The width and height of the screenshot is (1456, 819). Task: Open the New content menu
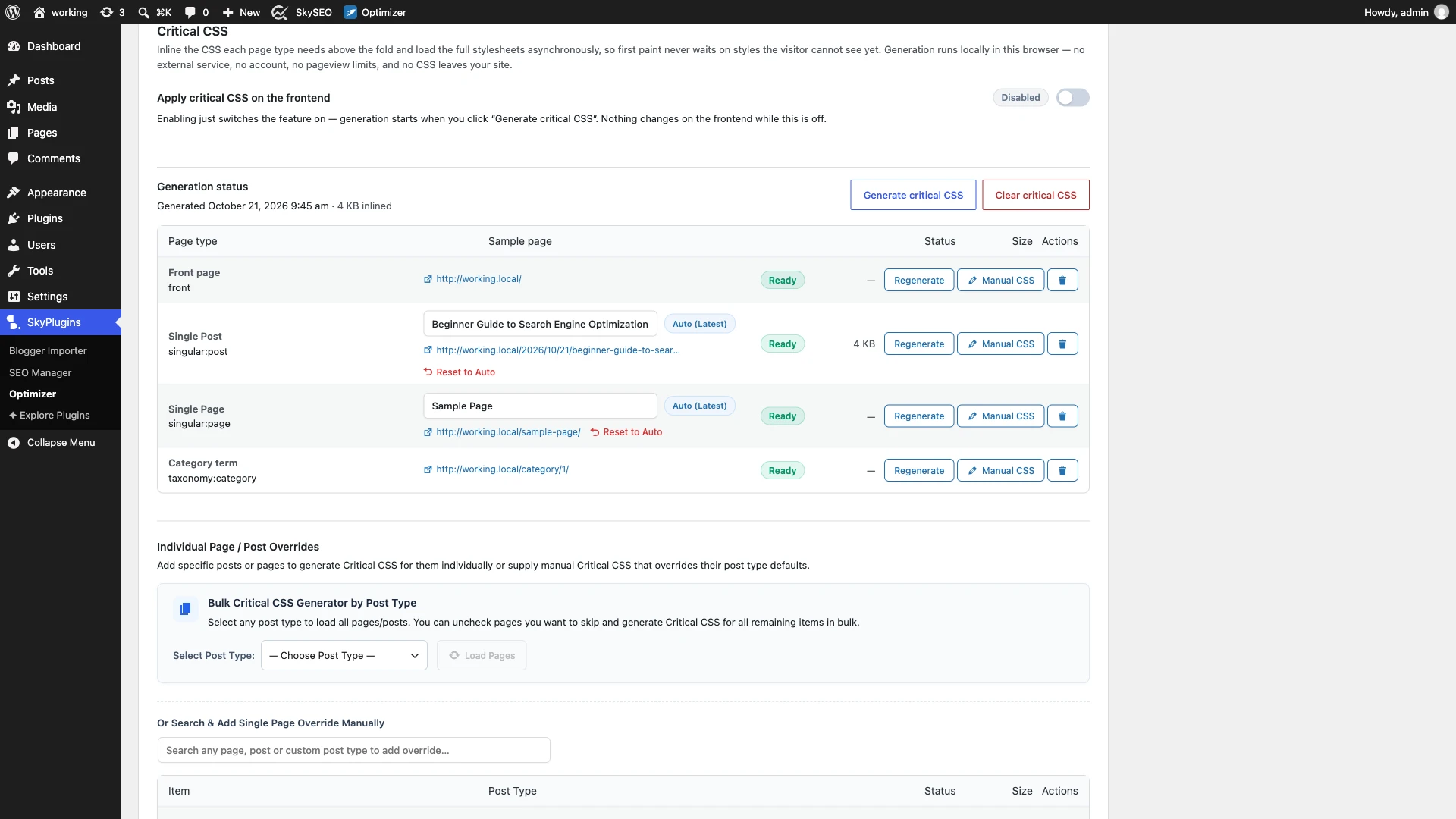(x=241, y=12)
